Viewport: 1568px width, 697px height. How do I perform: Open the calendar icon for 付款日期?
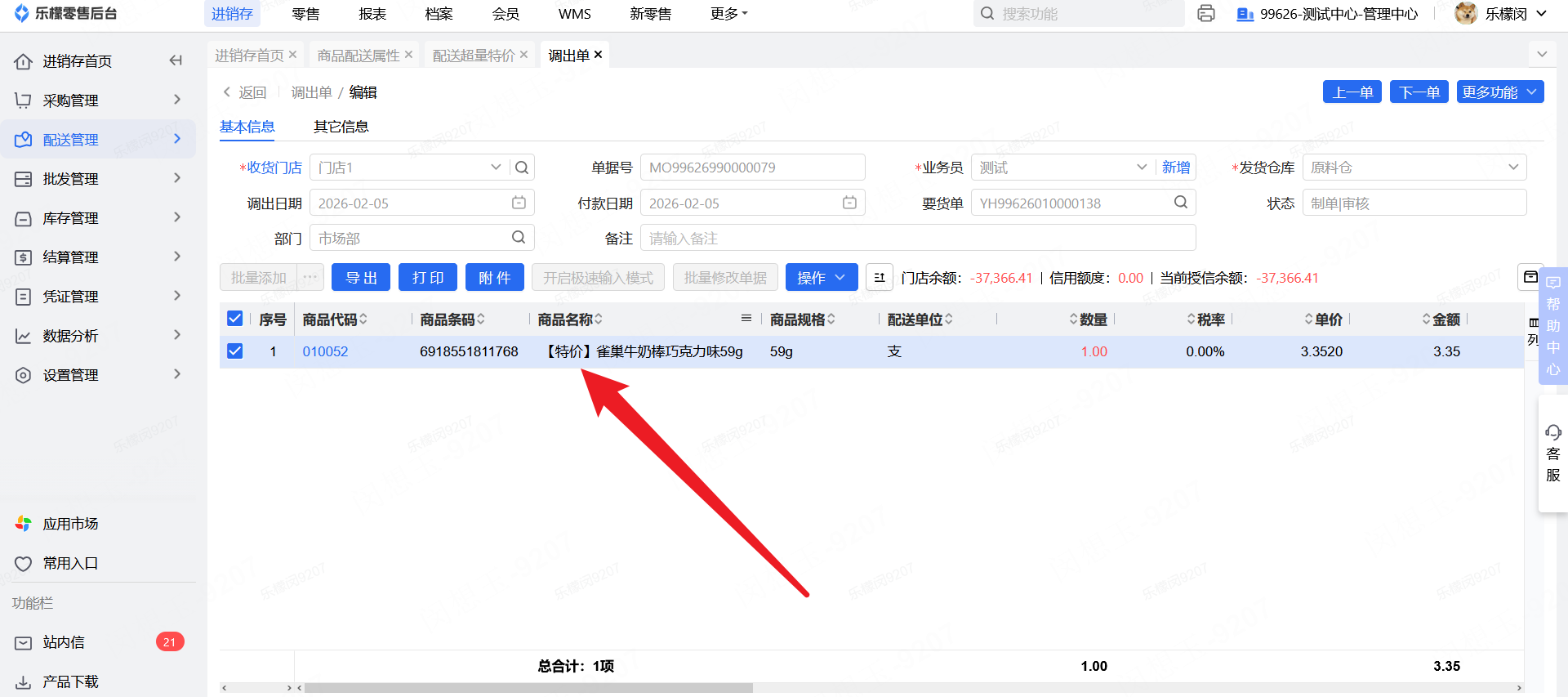pyautogui.click(x=849, y=203)
